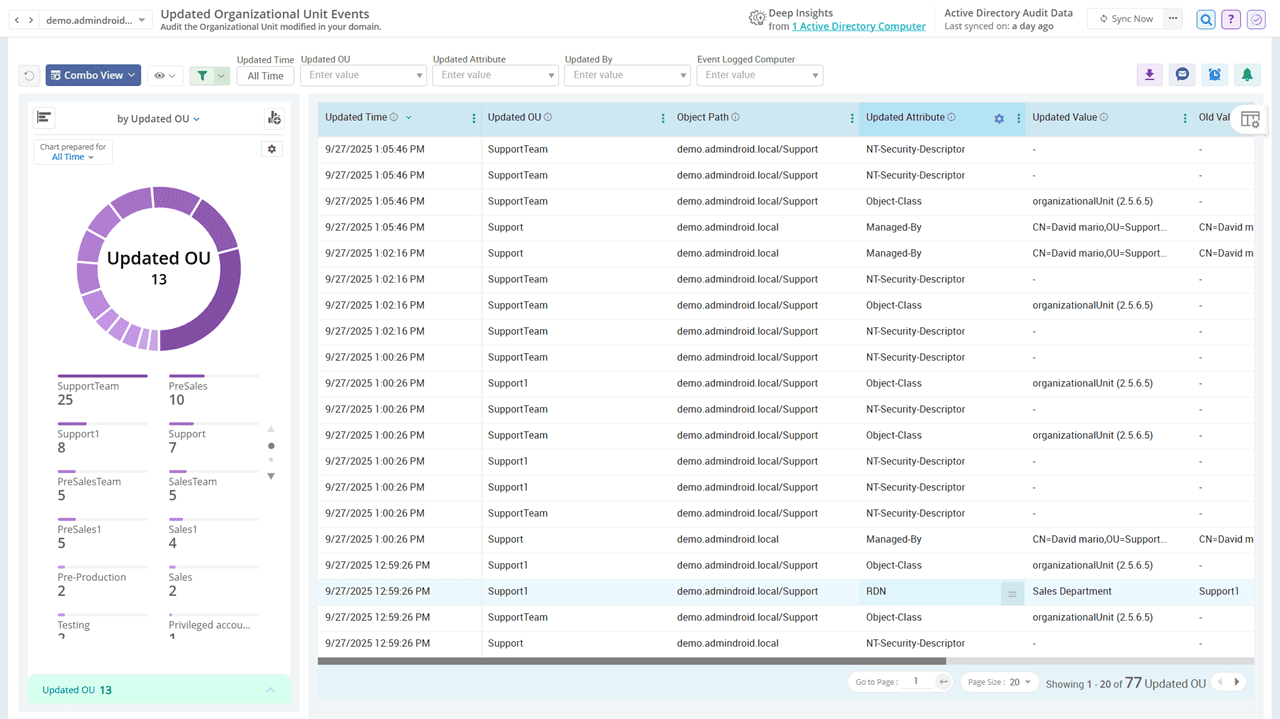Open Updated Time column options menu
The image size is (1280, 719).
coord(474,118)
